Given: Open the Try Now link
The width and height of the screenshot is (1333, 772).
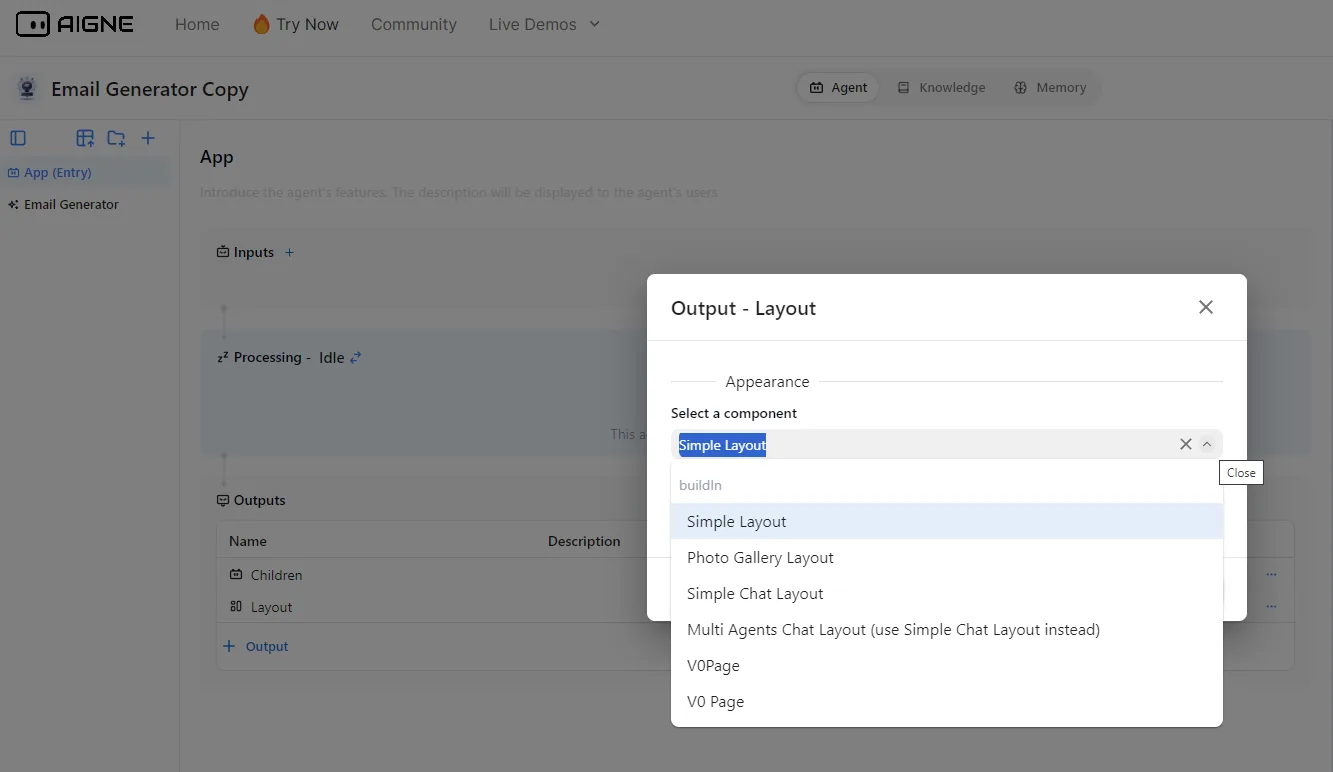Looking at the screenshot, I should (x=295, y=25).
